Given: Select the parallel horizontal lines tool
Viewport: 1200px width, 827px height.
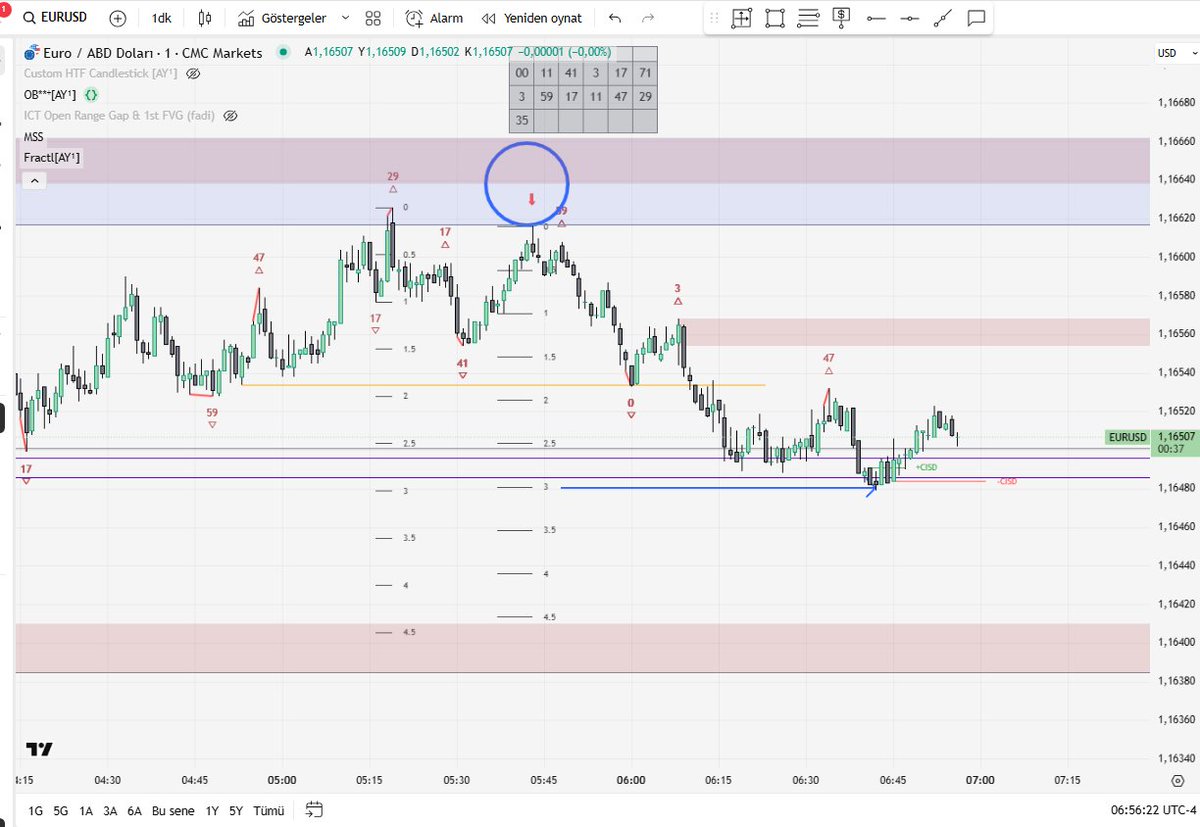Looking at the screenshot, I should point(809,17).
